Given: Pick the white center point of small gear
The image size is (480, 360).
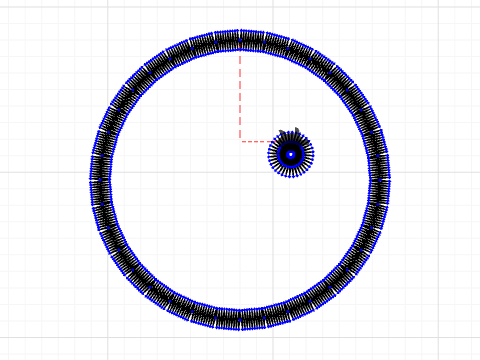Looking at the screenshot, I should coord(291,154).
